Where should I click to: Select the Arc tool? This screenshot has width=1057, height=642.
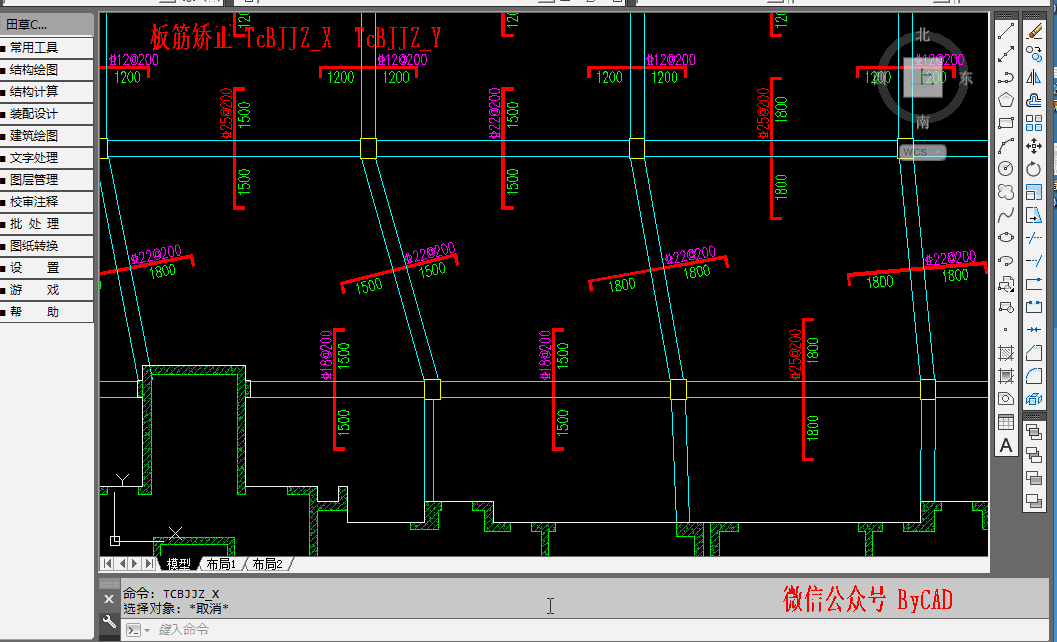[x=1006, y=146]
